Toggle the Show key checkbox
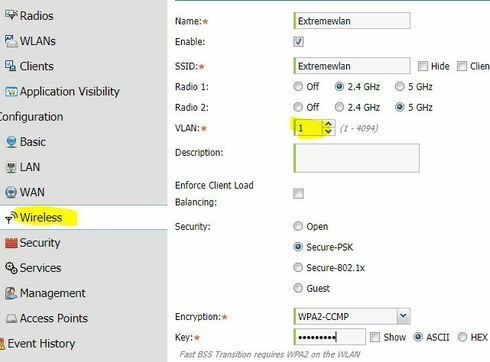490x362 pixels. [x=375, y=337]
